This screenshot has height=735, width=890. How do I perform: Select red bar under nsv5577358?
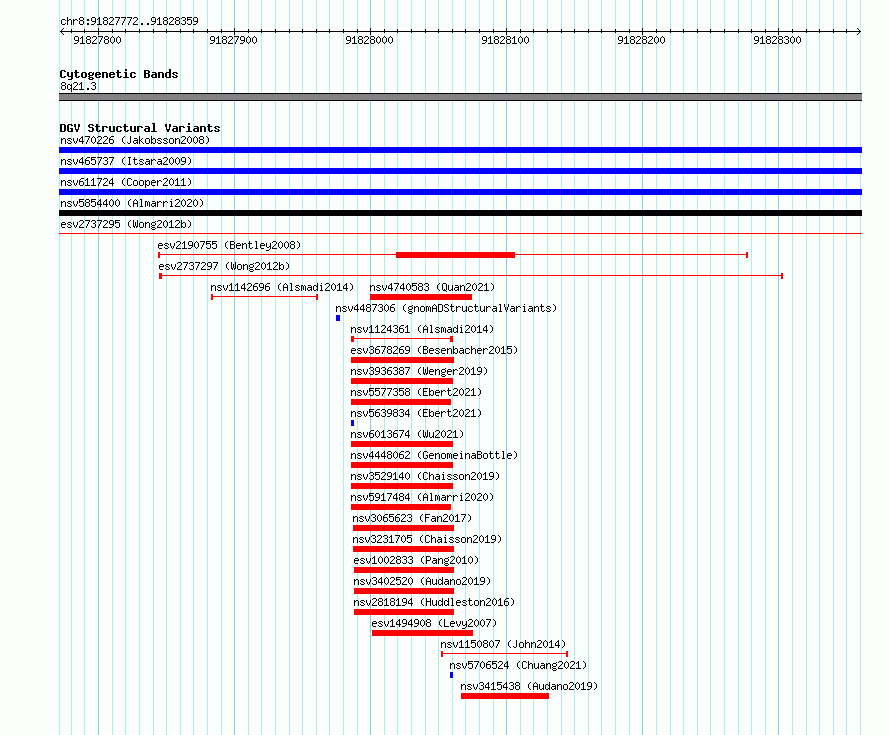tap(401, 402)
